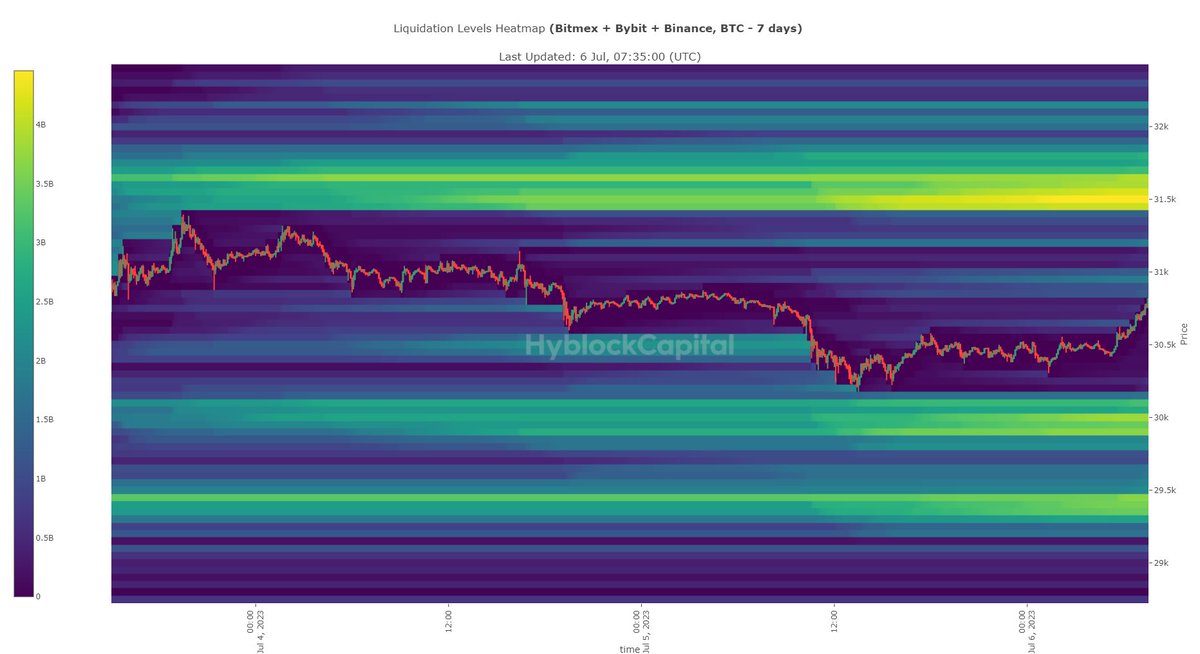Click the 4B colorbar tick label

pos(41,125)
